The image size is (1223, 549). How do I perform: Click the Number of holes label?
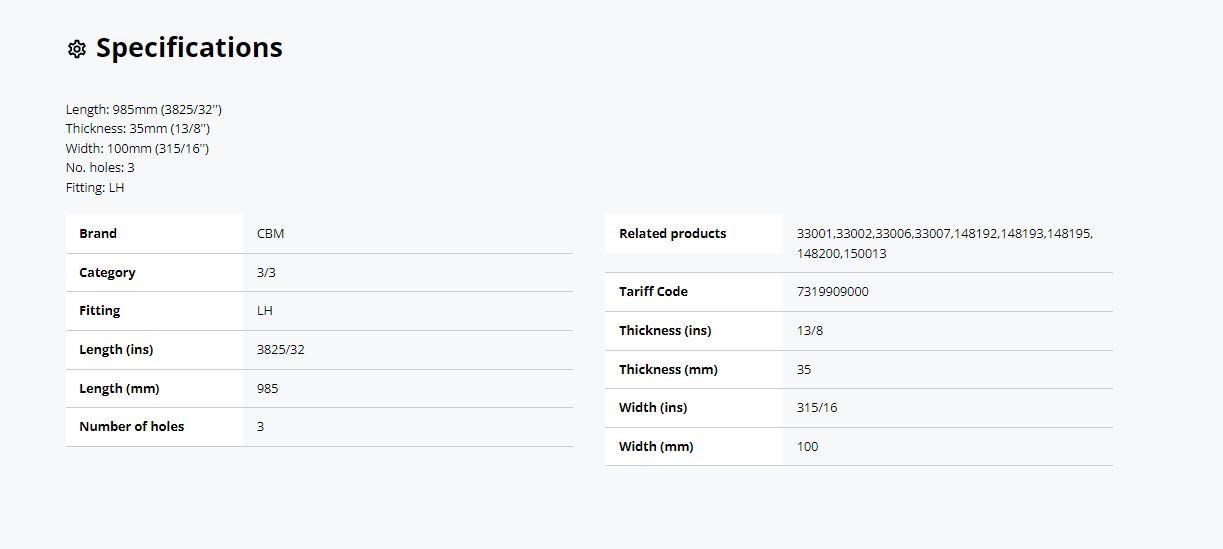tap(132, 426)
